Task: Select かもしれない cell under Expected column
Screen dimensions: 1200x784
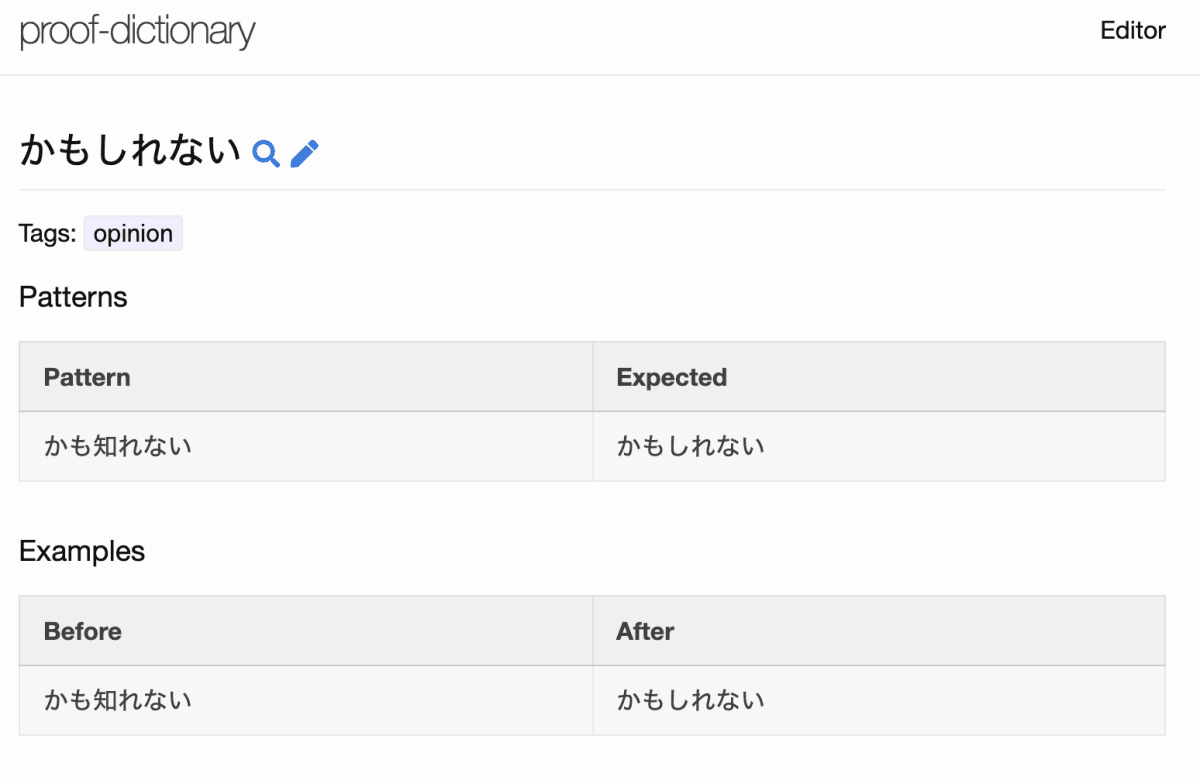Action: click(879, 446)
